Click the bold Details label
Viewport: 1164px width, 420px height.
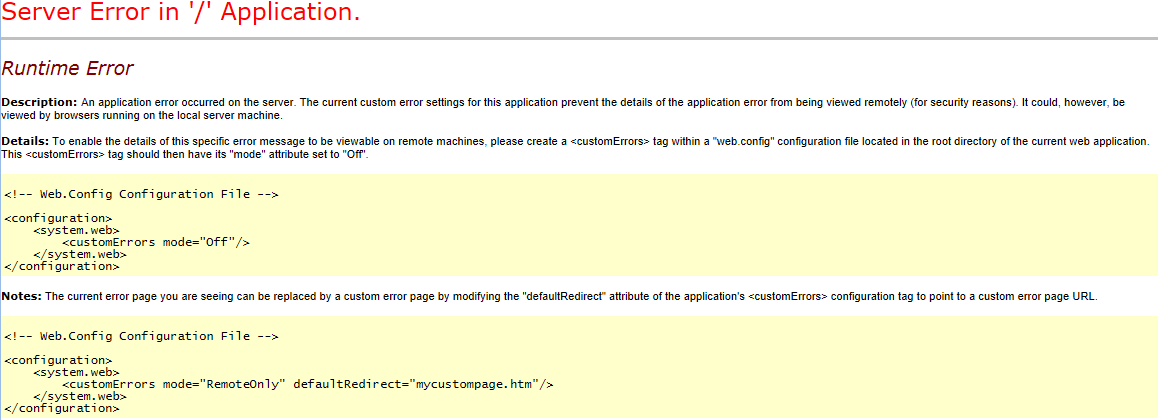[x=25, y=141]
